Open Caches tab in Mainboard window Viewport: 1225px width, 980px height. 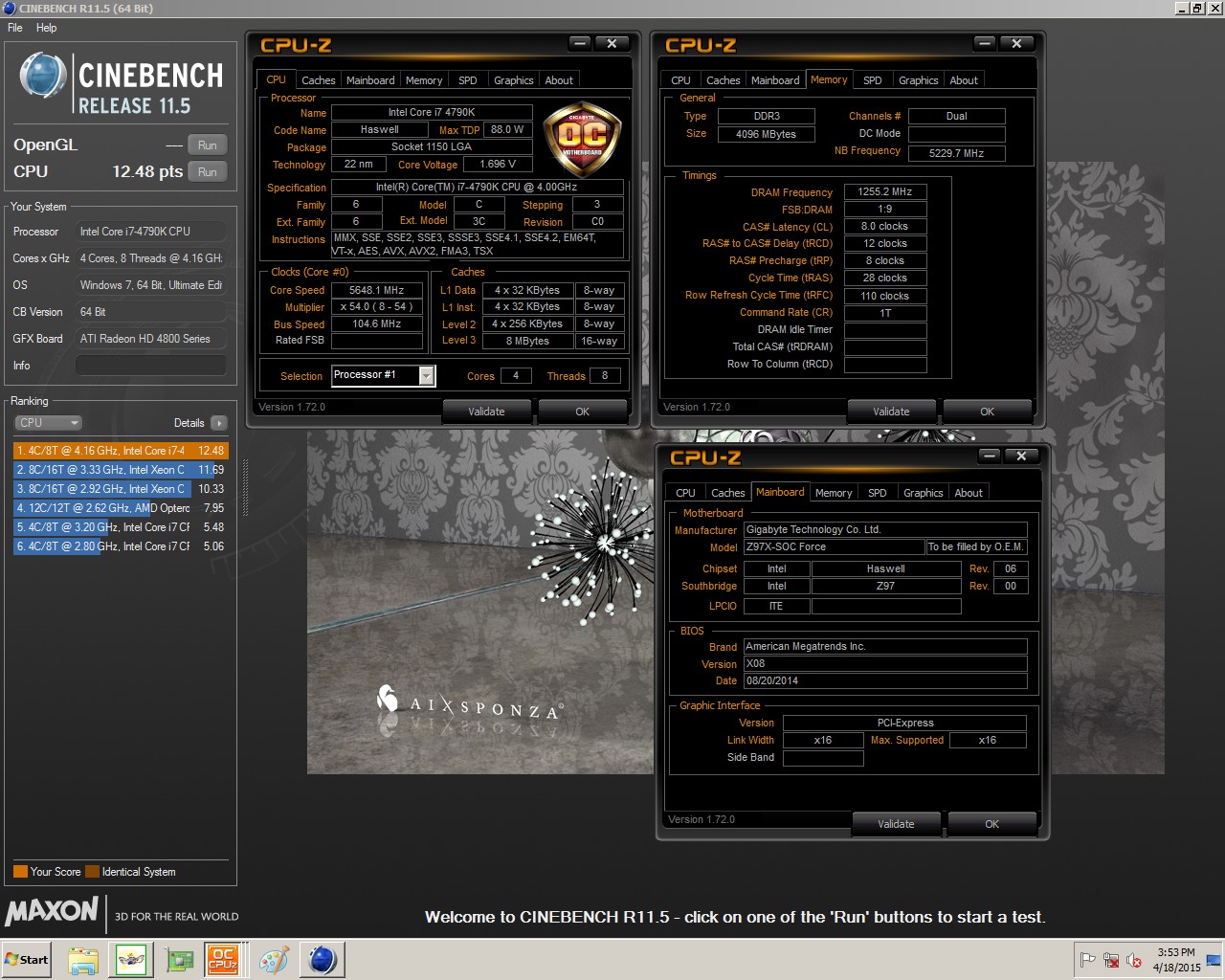727,493
